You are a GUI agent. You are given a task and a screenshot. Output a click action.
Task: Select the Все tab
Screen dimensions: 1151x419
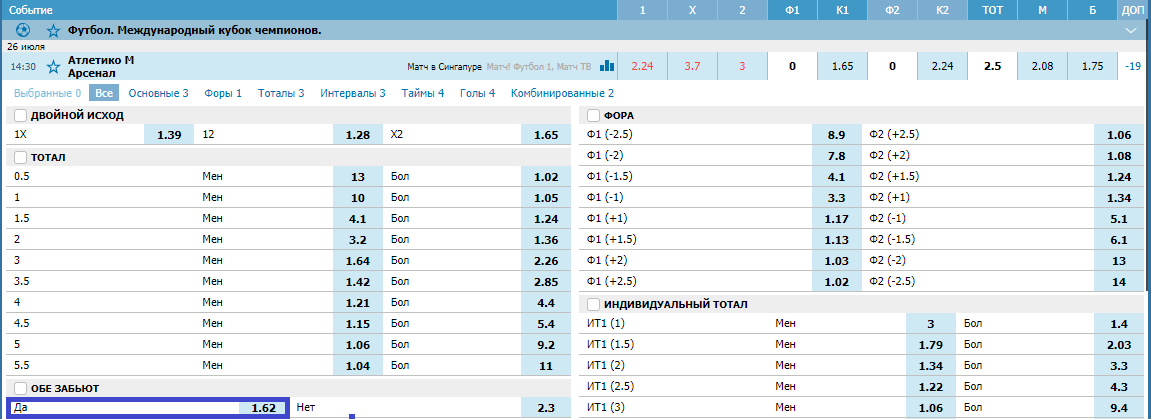pos(104,93)
